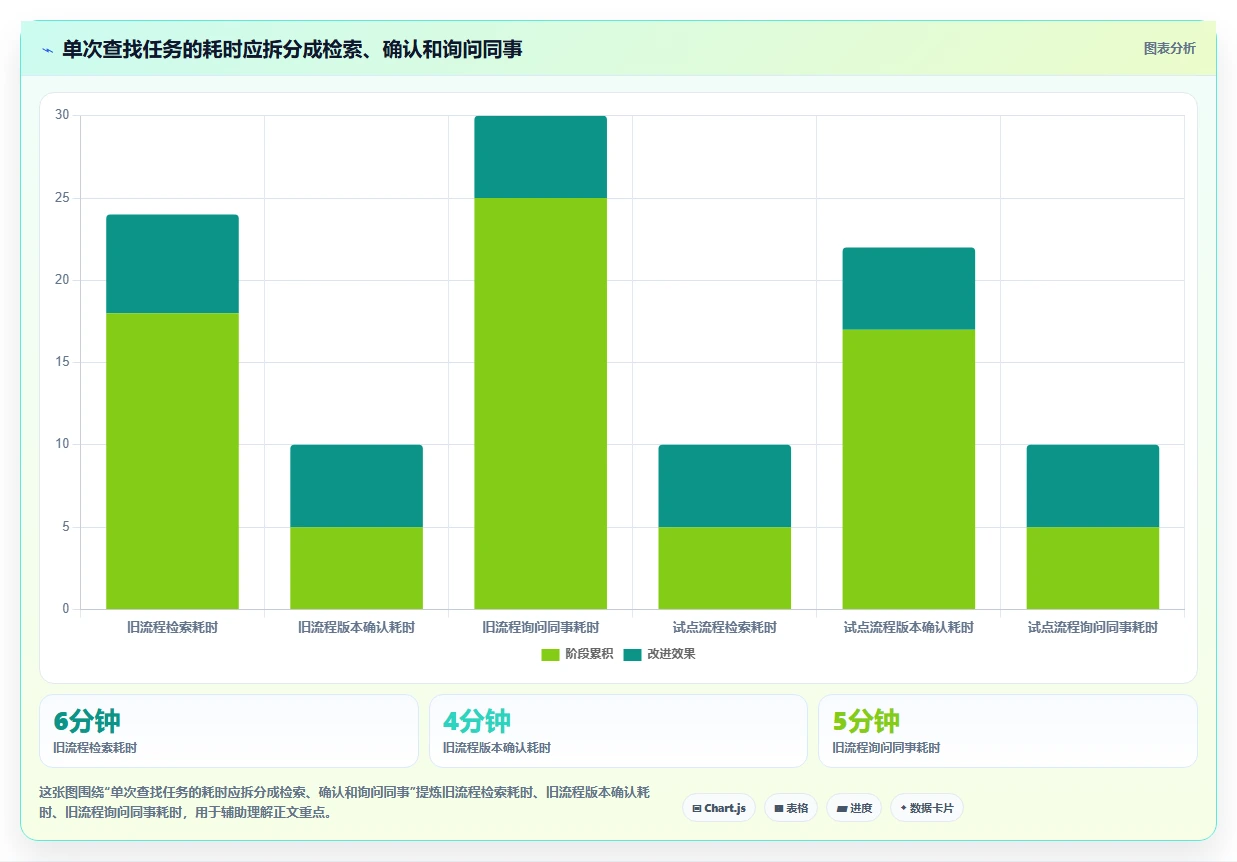Click the y-axis value 25
The image size is (1237, 862).
click(x=62, y=198)
